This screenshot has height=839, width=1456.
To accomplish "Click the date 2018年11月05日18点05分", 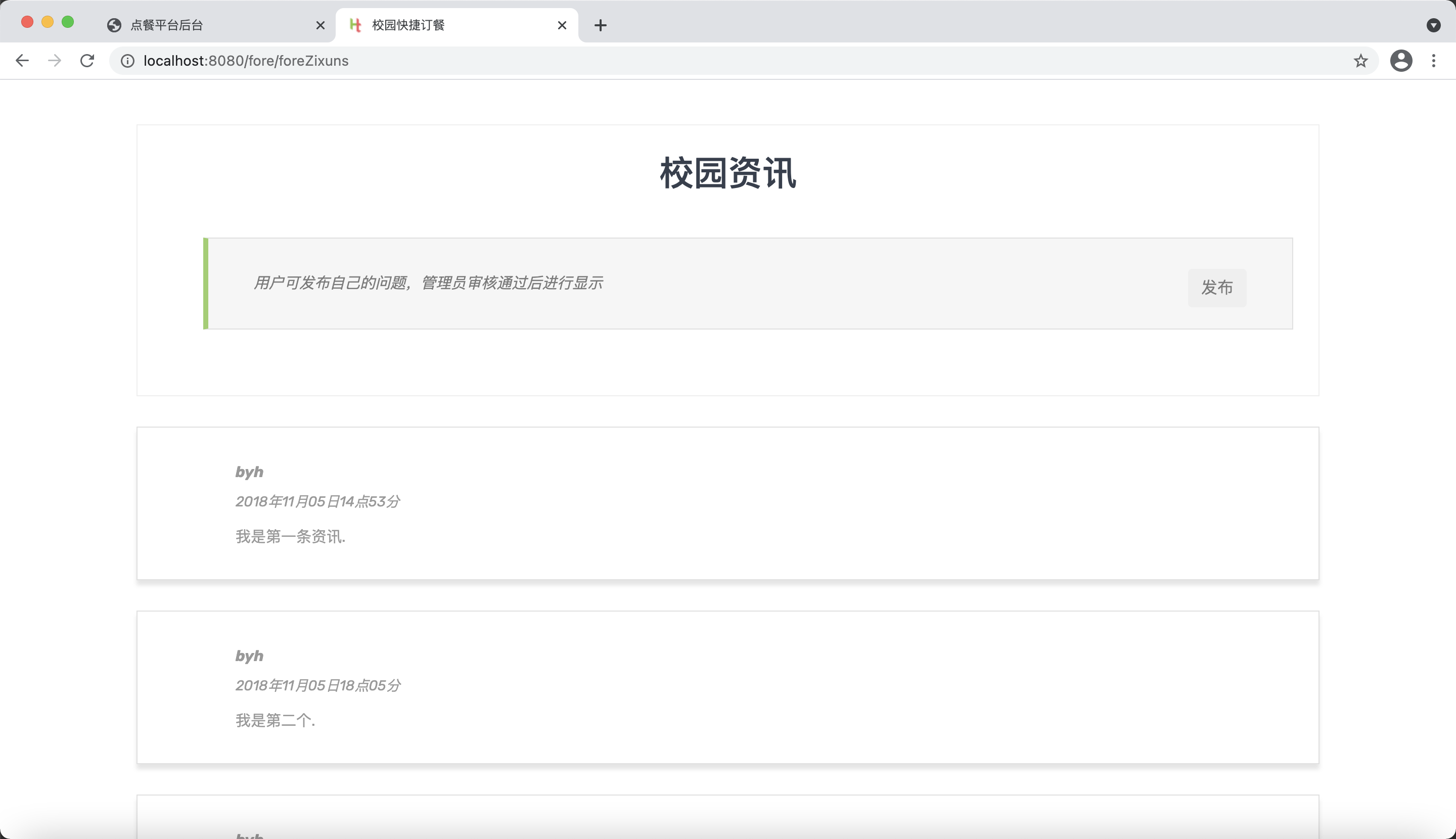I will pyautogui.click(x=318, y=685).
